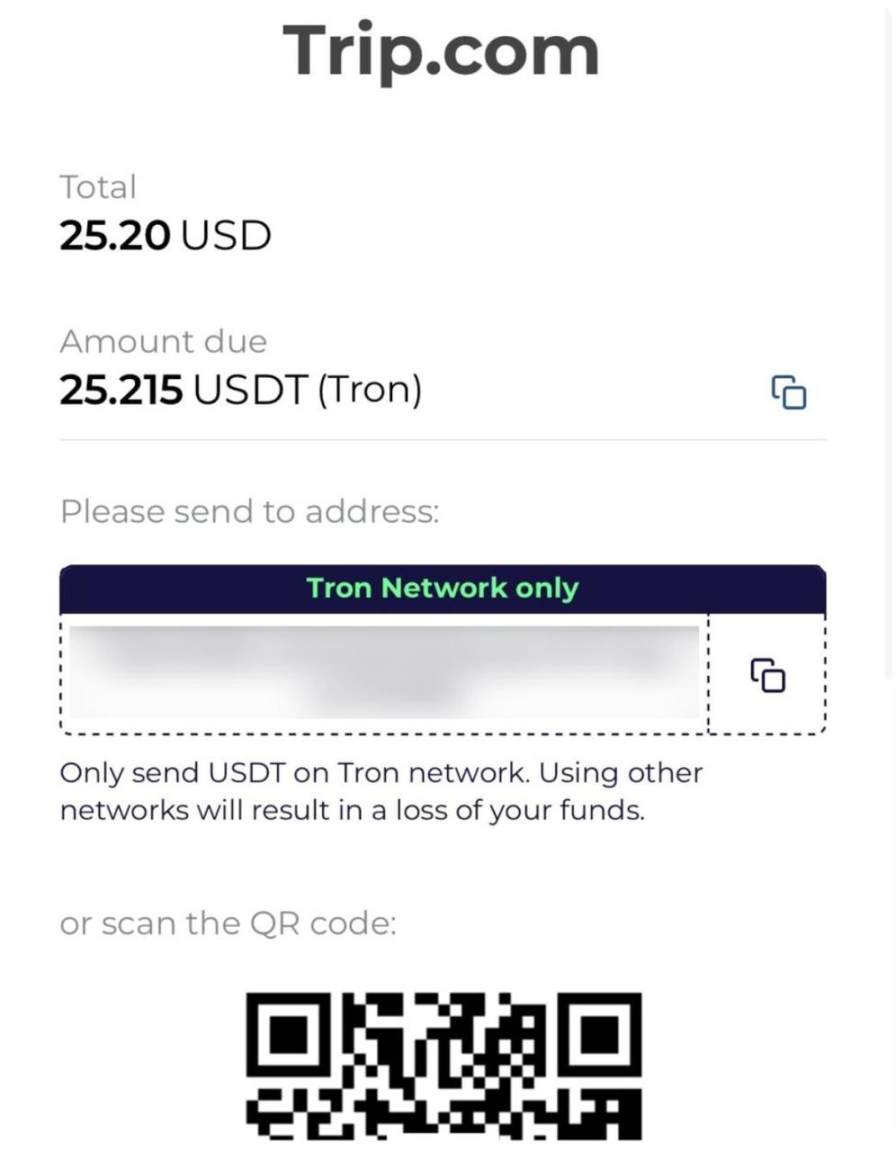Click the "(Tron)" network text in amount due
This screenshot has width=896, height=1152.
tap(369, 391)
